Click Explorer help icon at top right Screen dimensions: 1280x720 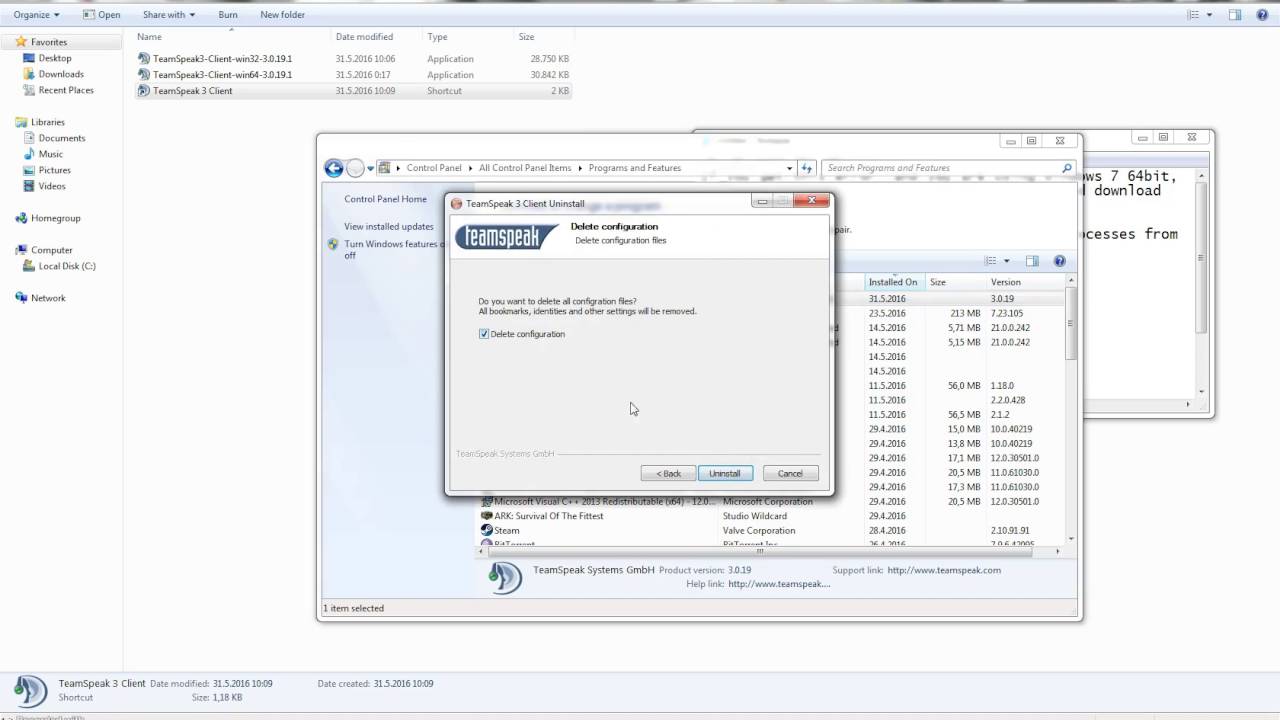coord(1262,15)
